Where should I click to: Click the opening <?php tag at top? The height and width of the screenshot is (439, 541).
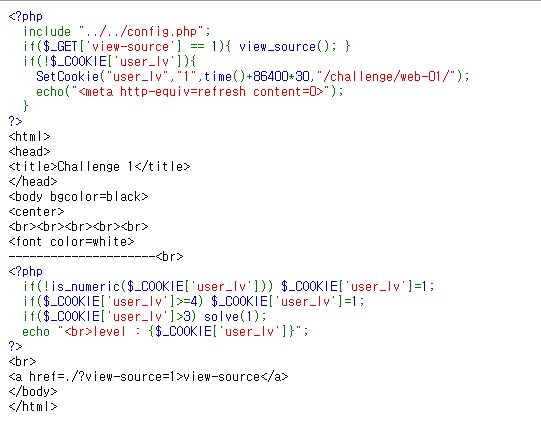26,17
